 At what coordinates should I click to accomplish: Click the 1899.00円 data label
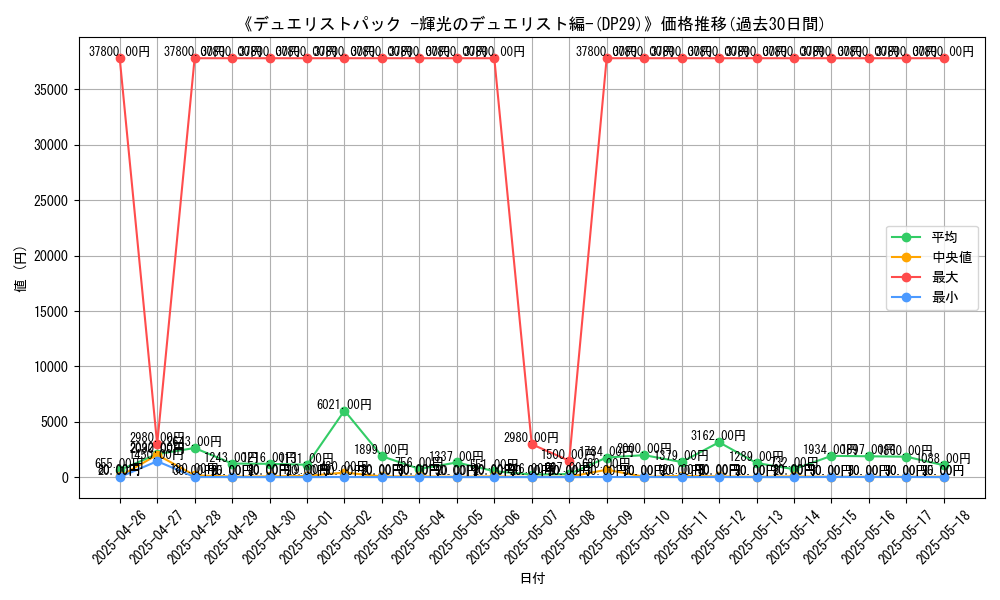(x=381, y=450)
